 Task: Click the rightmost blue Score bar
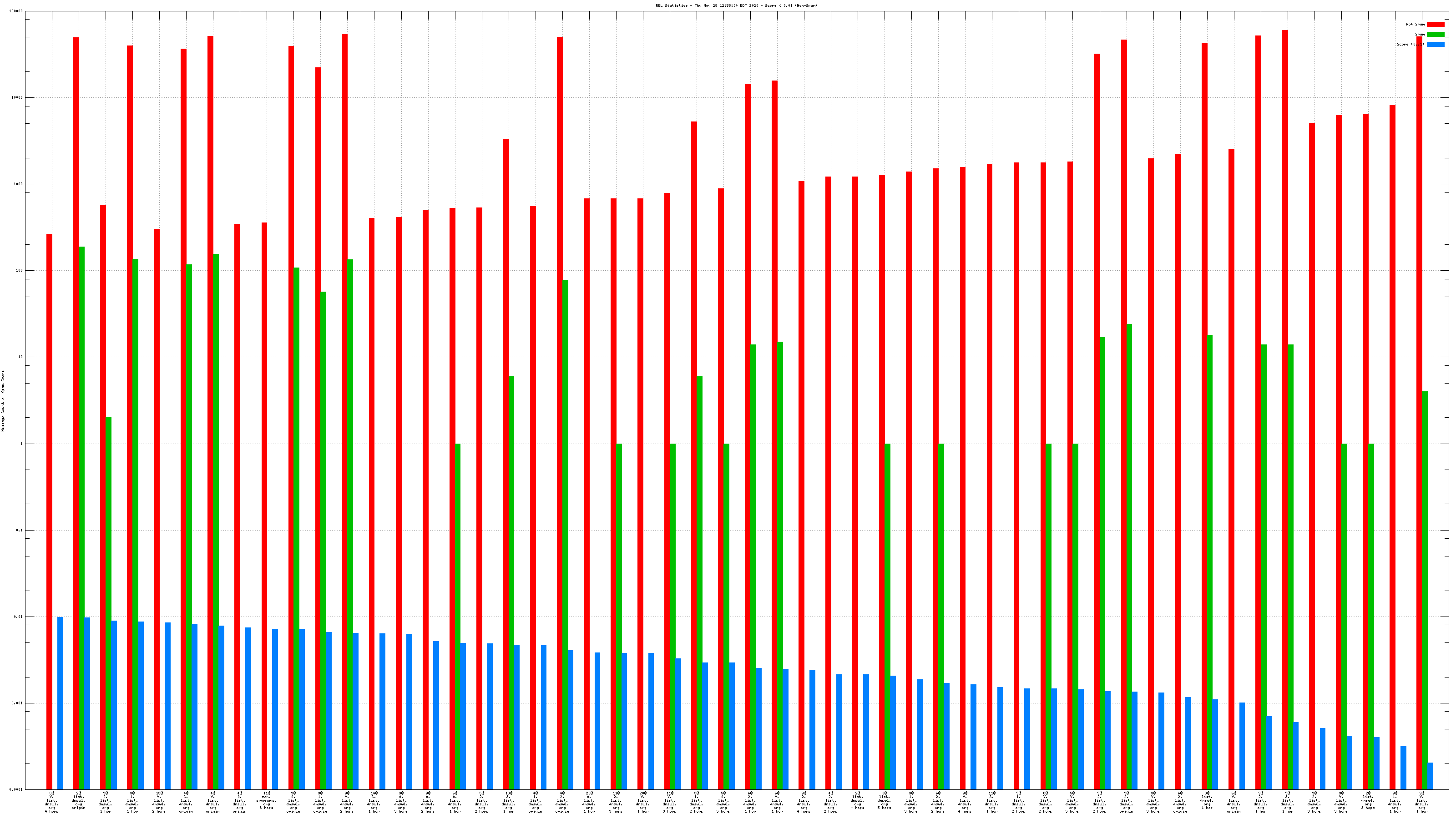(1430, 775)
